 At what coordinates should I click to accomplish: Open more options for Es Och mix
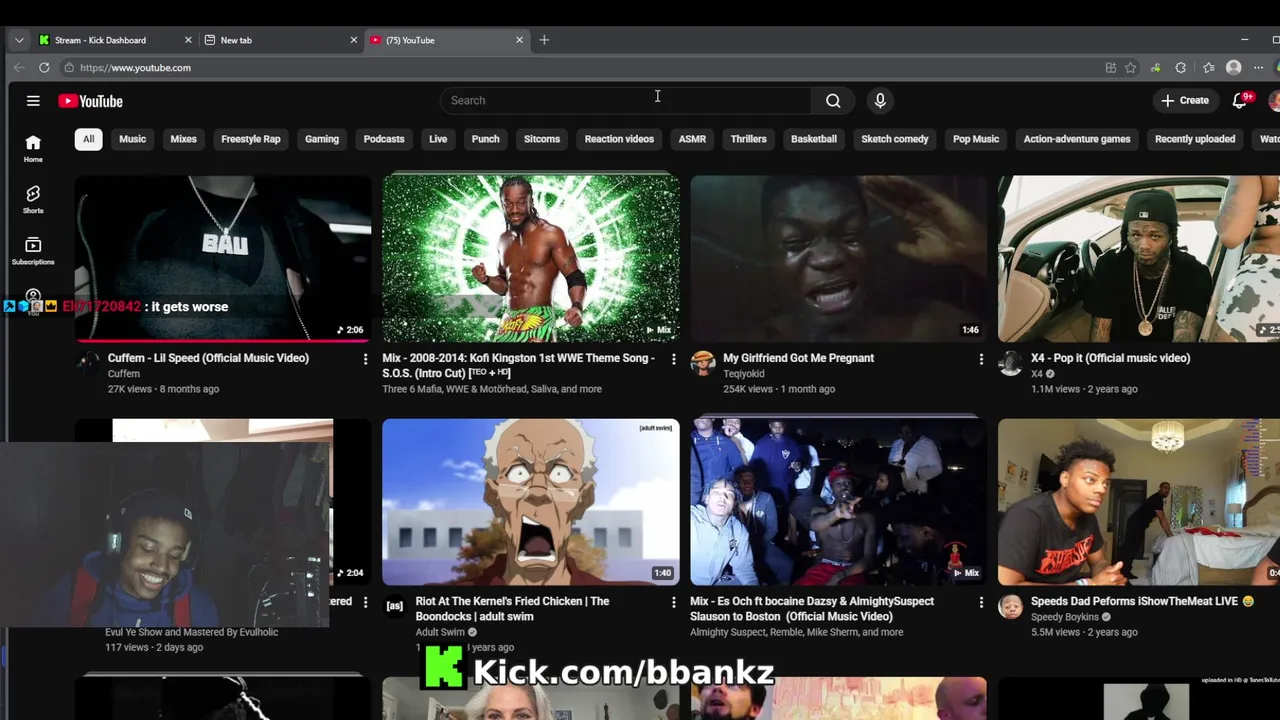pyautogui.click(x=981, y=602)
